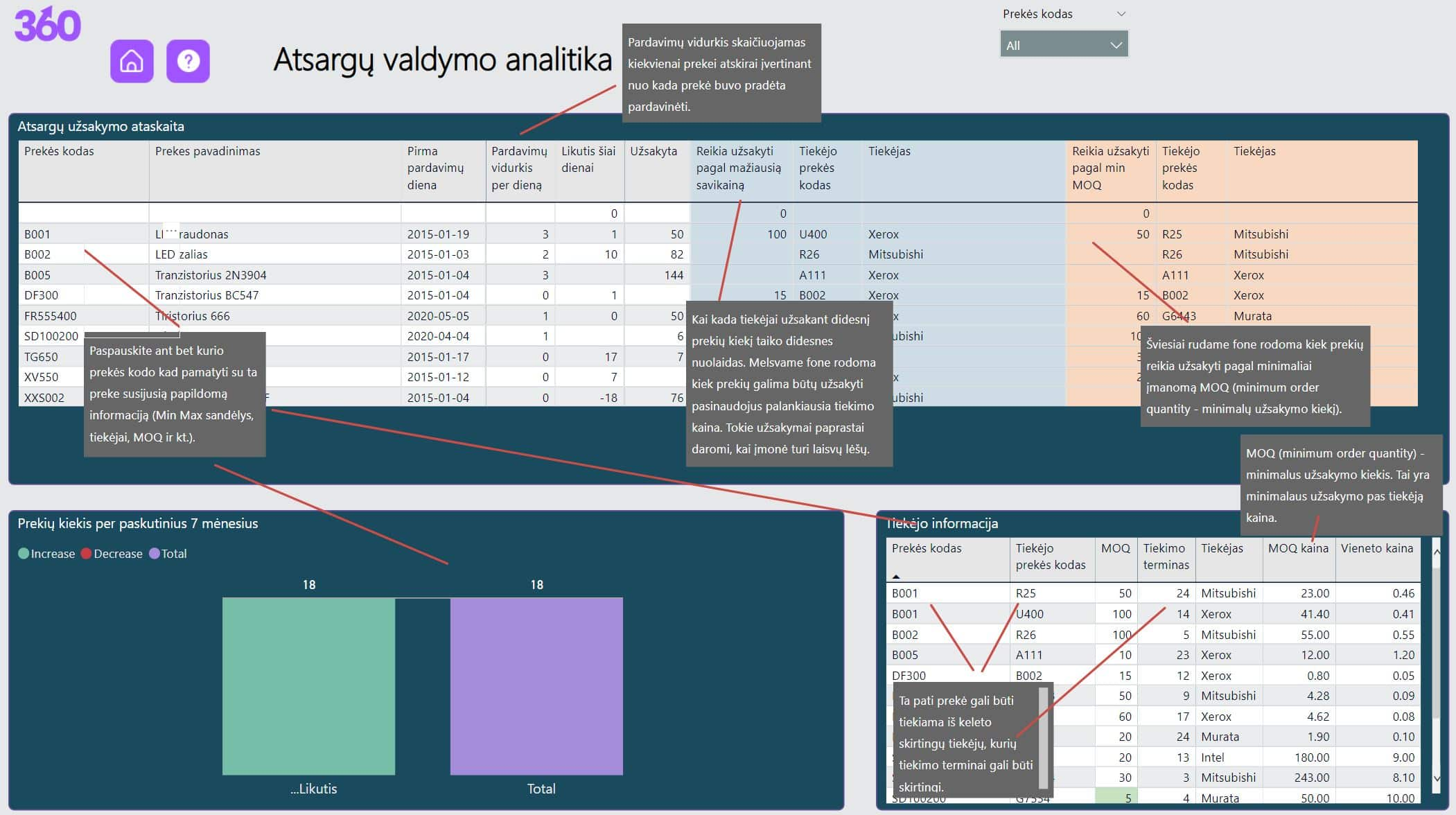Viewport: 1456px width, 815px height.
Task: Click the 360 logo
Action: (x=47, y=24)
